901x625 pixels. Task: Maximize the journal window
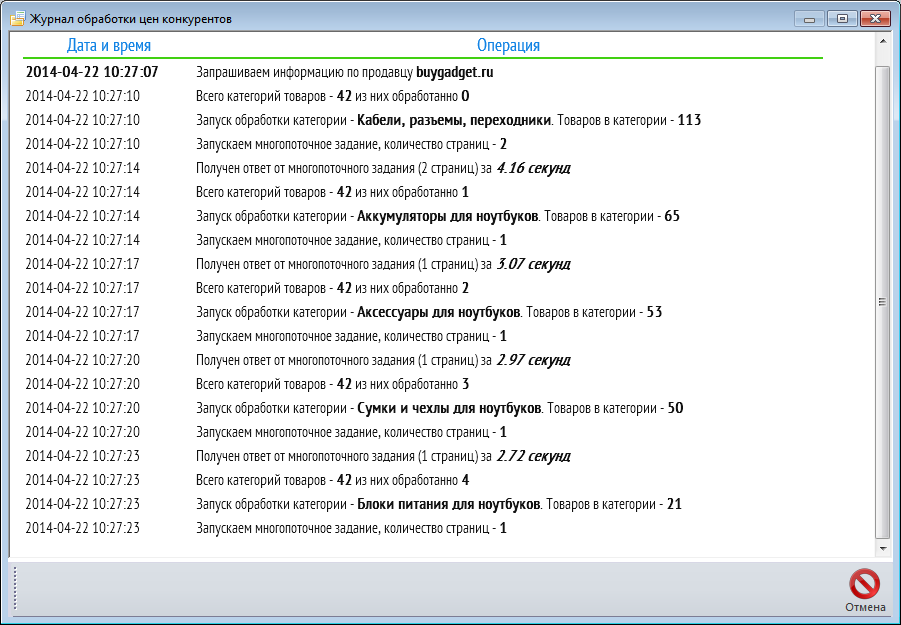coord(842,19)
